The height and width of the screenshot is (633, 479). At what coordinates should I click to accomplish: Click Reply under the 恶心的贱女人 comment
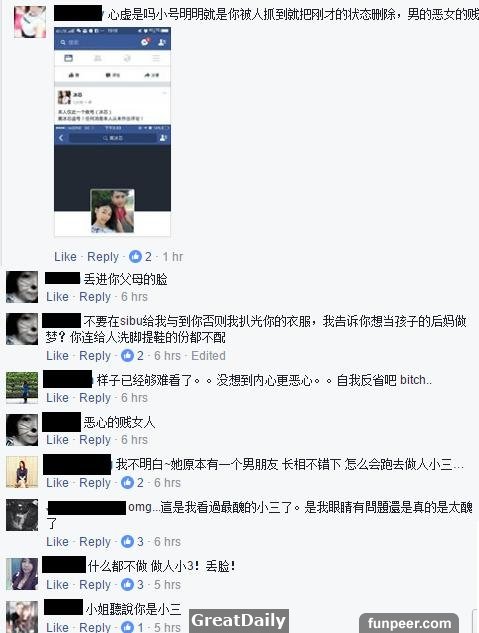point(95,440)
